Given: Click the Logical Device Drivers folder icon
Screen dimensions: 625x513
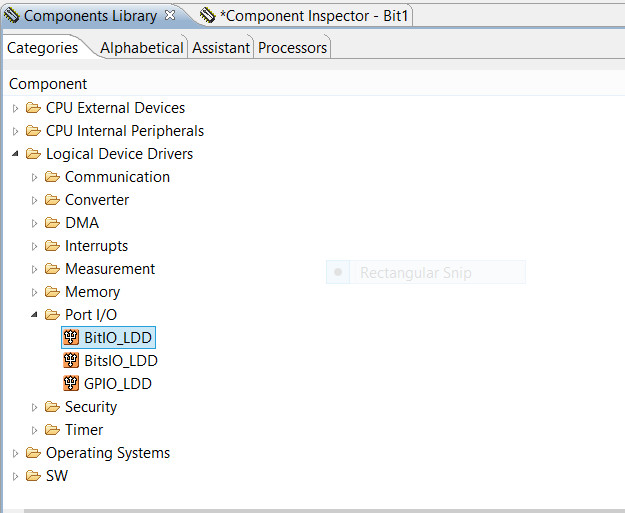Looking at the screenshot, I should tap(34, 154).
